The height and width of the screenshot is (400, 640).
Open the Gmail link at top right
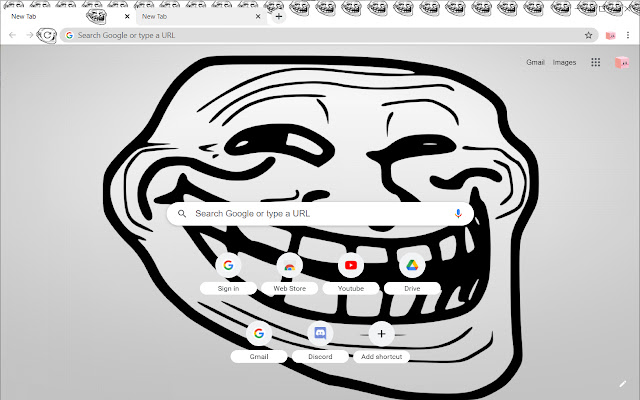535,62
